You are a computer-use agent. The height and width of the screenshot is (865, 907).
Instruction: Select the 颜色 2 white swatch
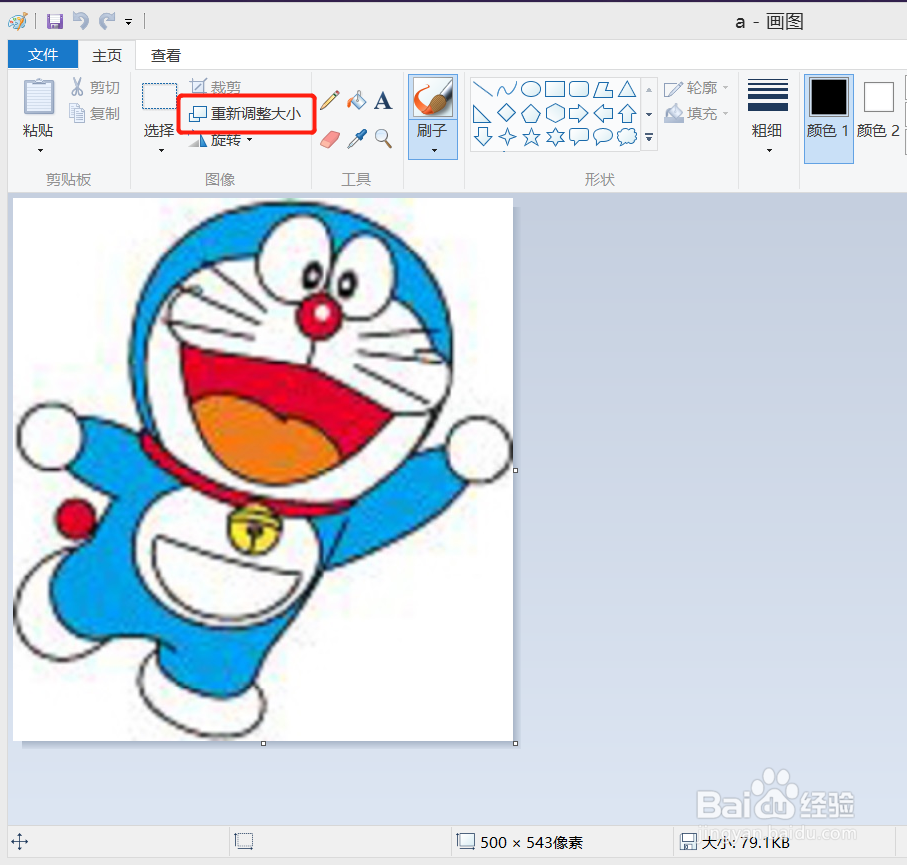(879, 97)
